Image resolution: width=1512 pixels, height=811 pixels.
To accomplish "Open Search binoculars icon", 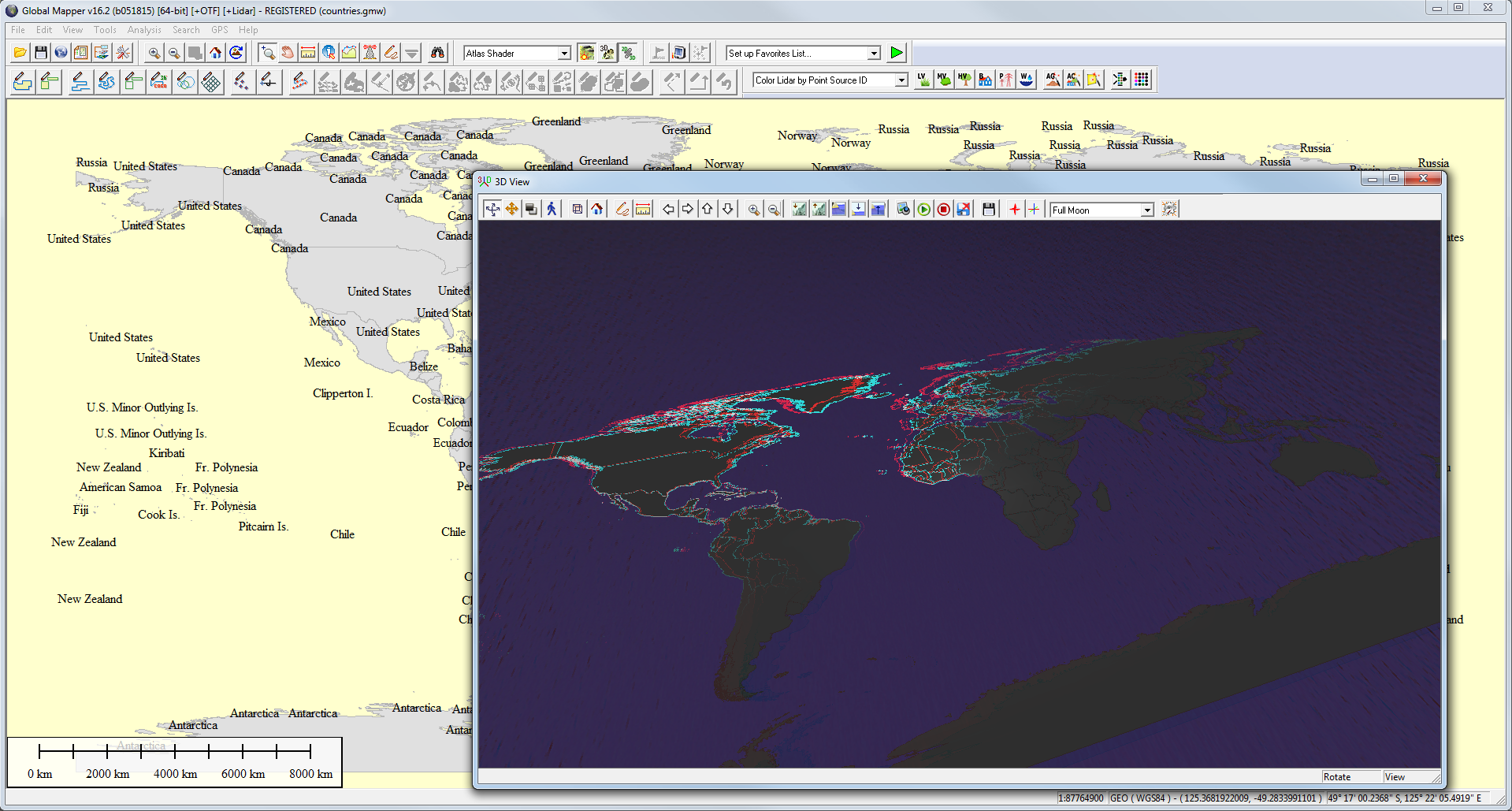I will coord(437,53).
